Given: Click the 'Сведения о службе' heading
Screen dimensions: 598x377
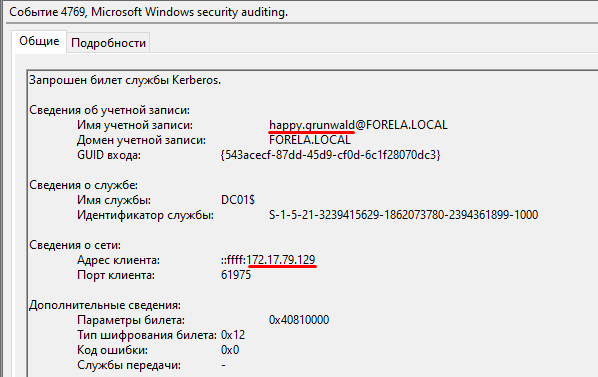Looking at the screenshot, I should point(84,185).
